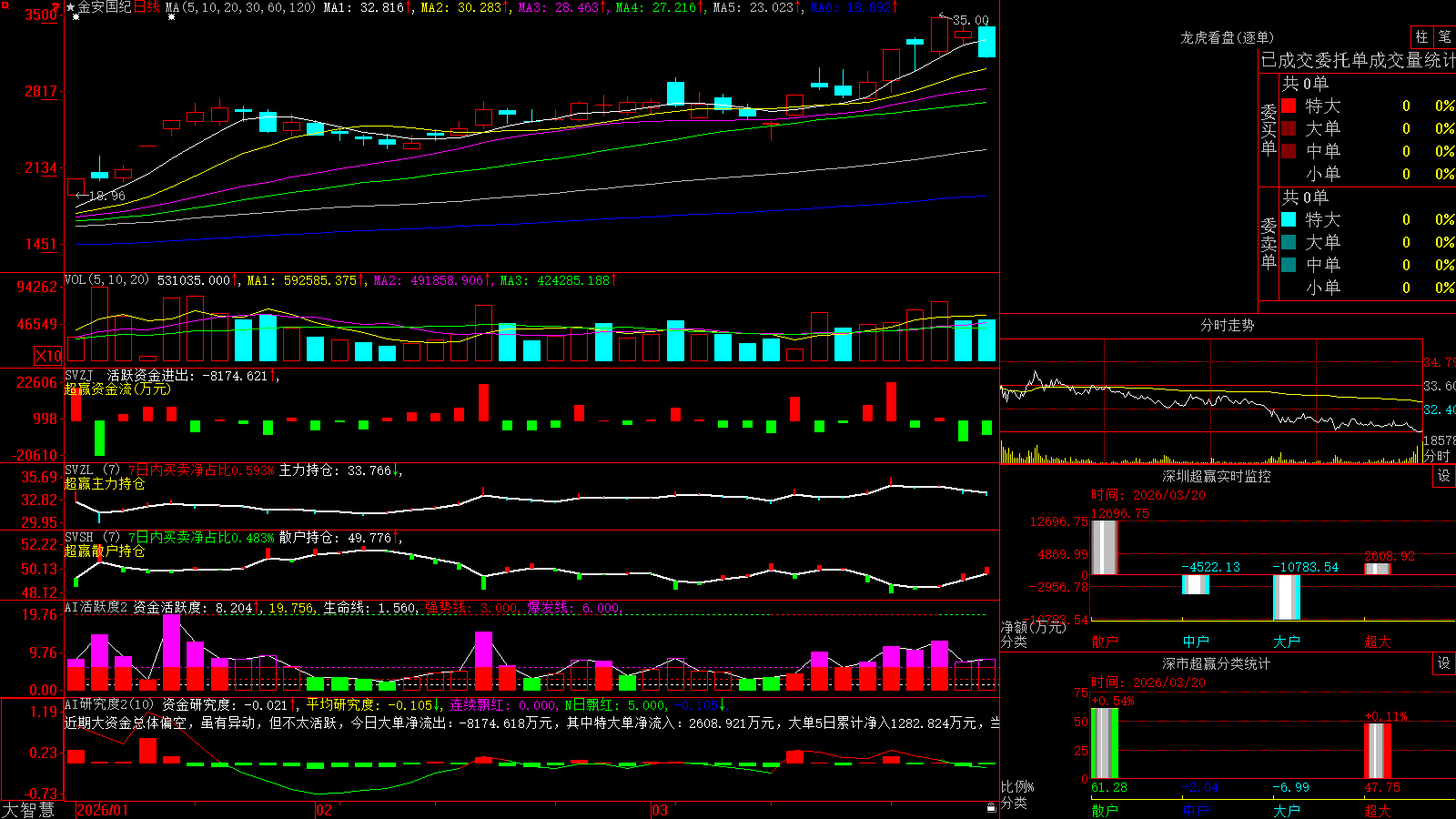
Task: Click the teal 大单 sell order swatch
Action: click(x=1289, y=242)
